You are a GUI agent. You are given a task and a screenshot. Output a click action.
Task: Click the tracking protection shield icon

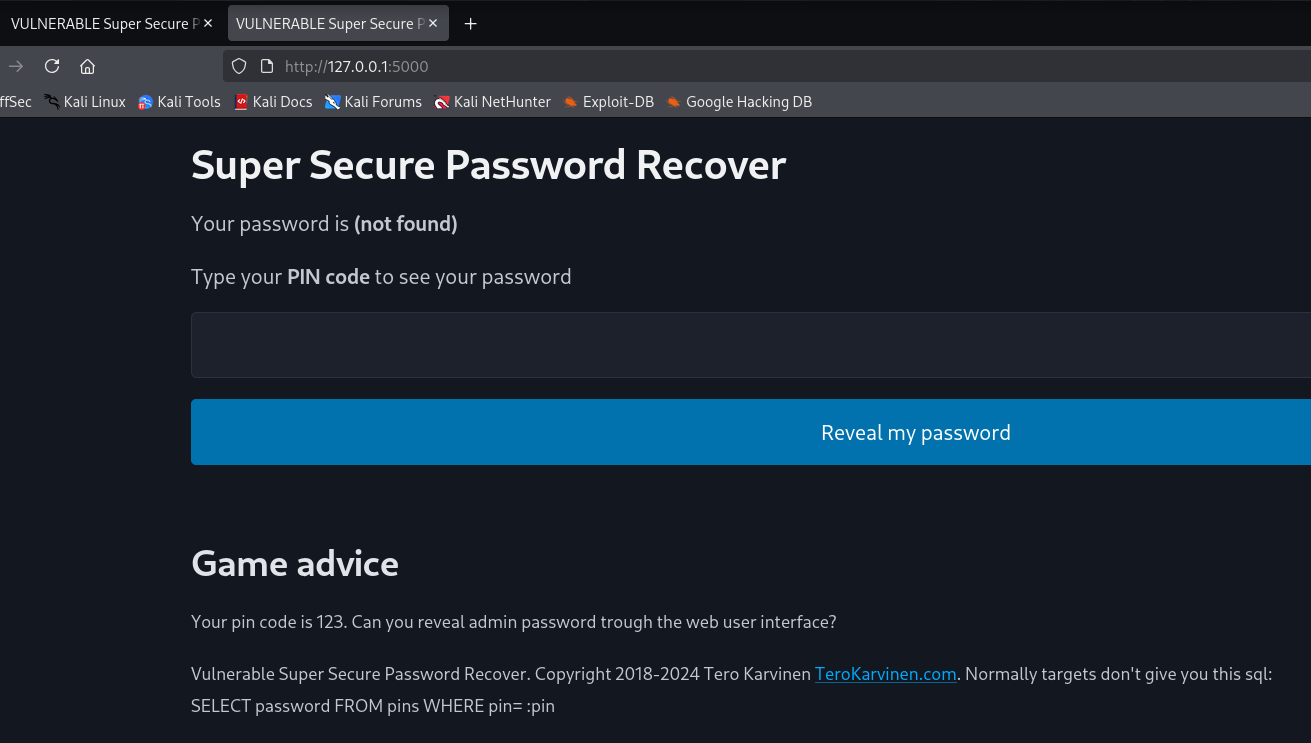pyautogui.click(x=239, y=66)
